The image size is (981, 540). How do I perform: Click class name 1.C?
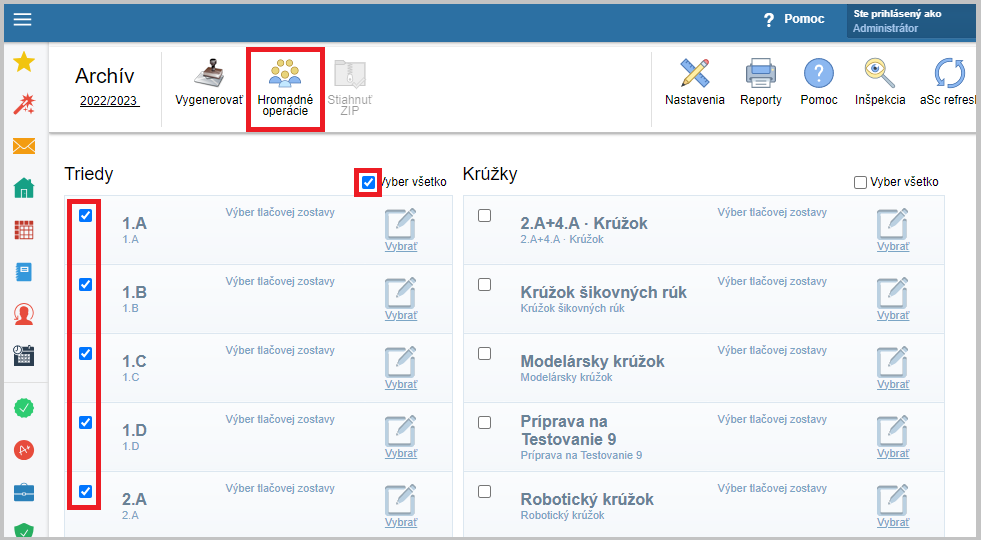click(134, 361)
